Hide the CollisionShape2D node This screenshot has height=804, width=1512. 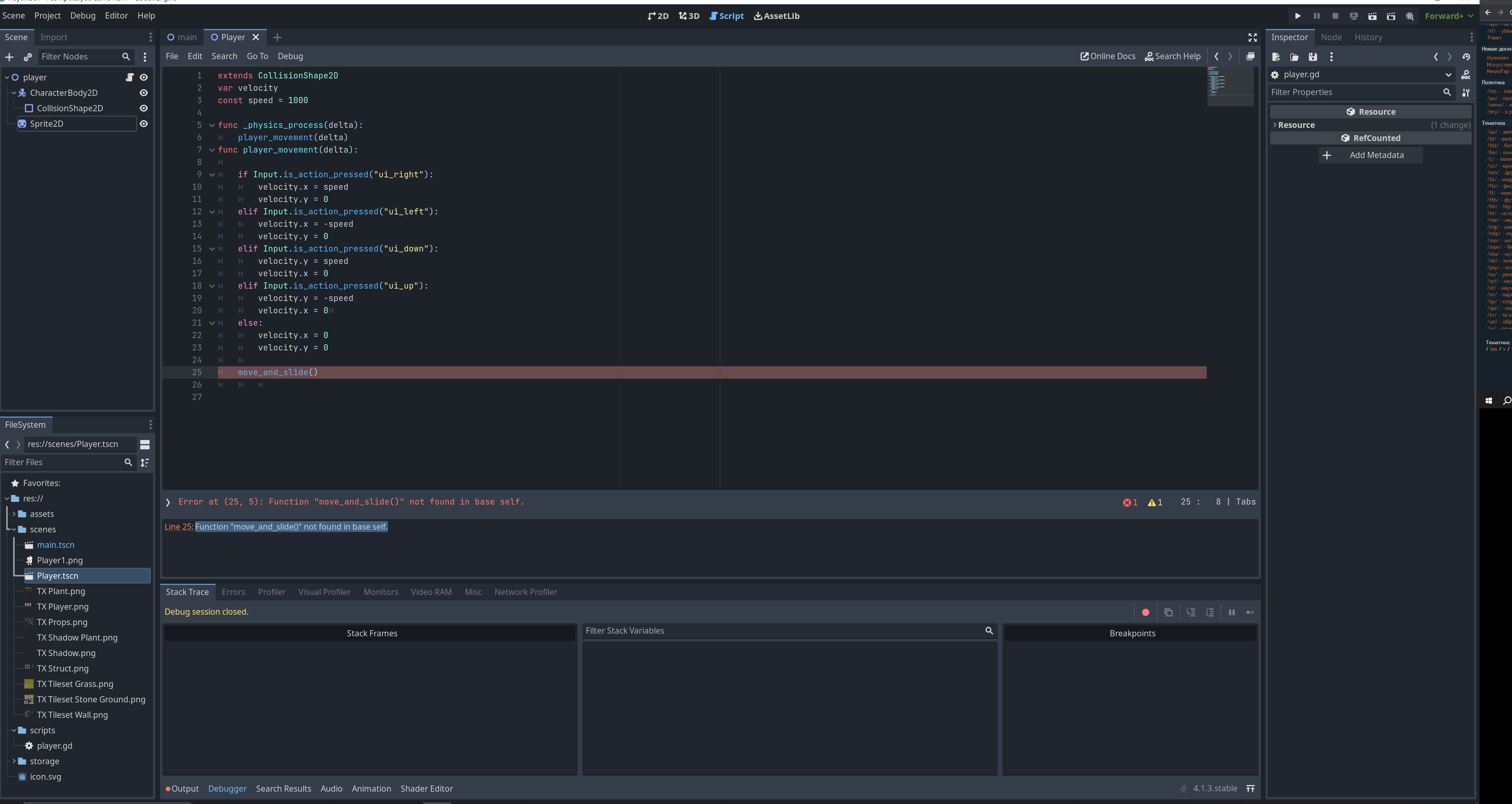point(144,109)
